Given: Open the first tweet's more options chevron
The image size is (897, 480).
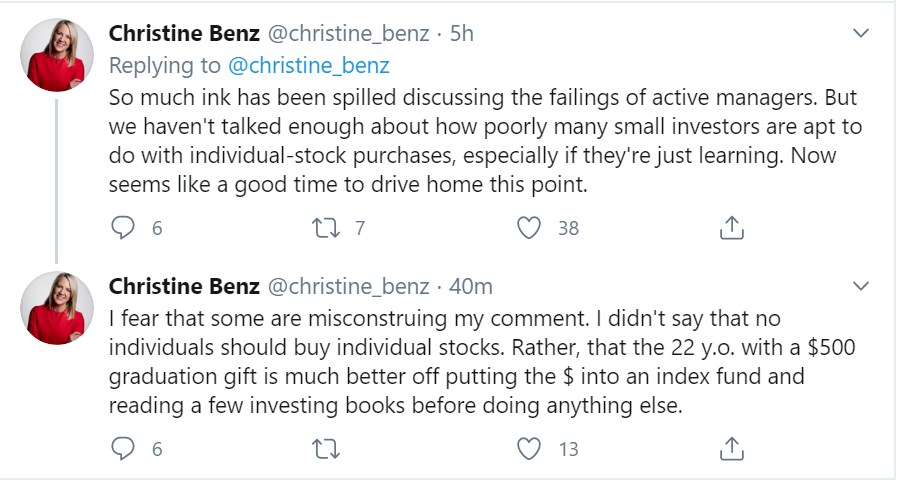Looking at the screenshot, I should click(x=859, y=34).
